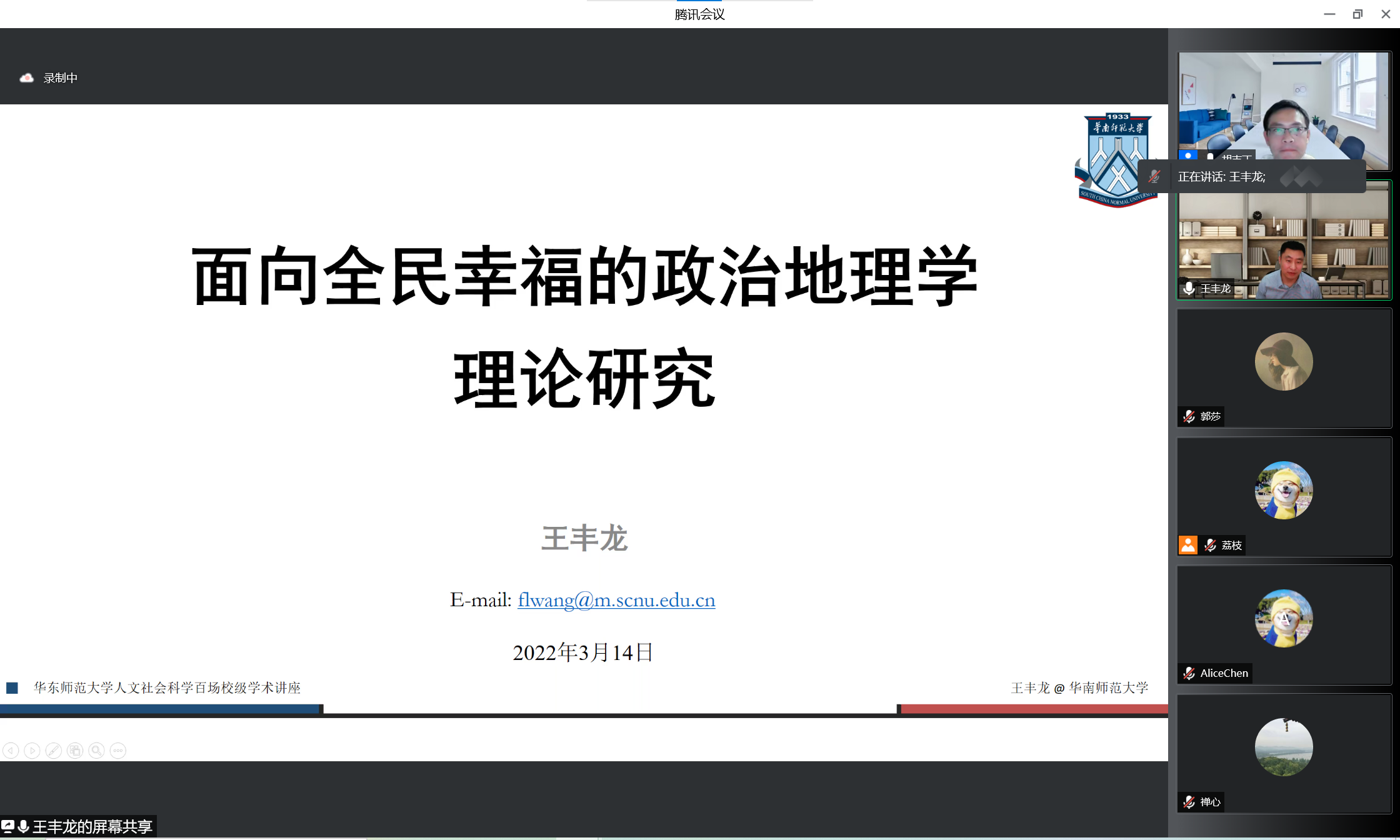Advance to the next slide arrow
Screen dimensions: 1400x840
click(x=32, y=751)
